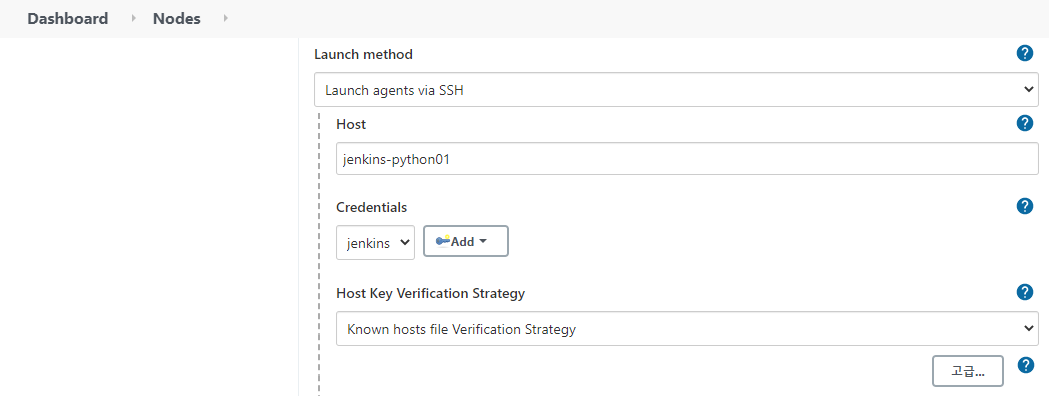This screenshot has height=396, width=1049.
Task: Focus the Host input field
Action: tap(687, 159)
